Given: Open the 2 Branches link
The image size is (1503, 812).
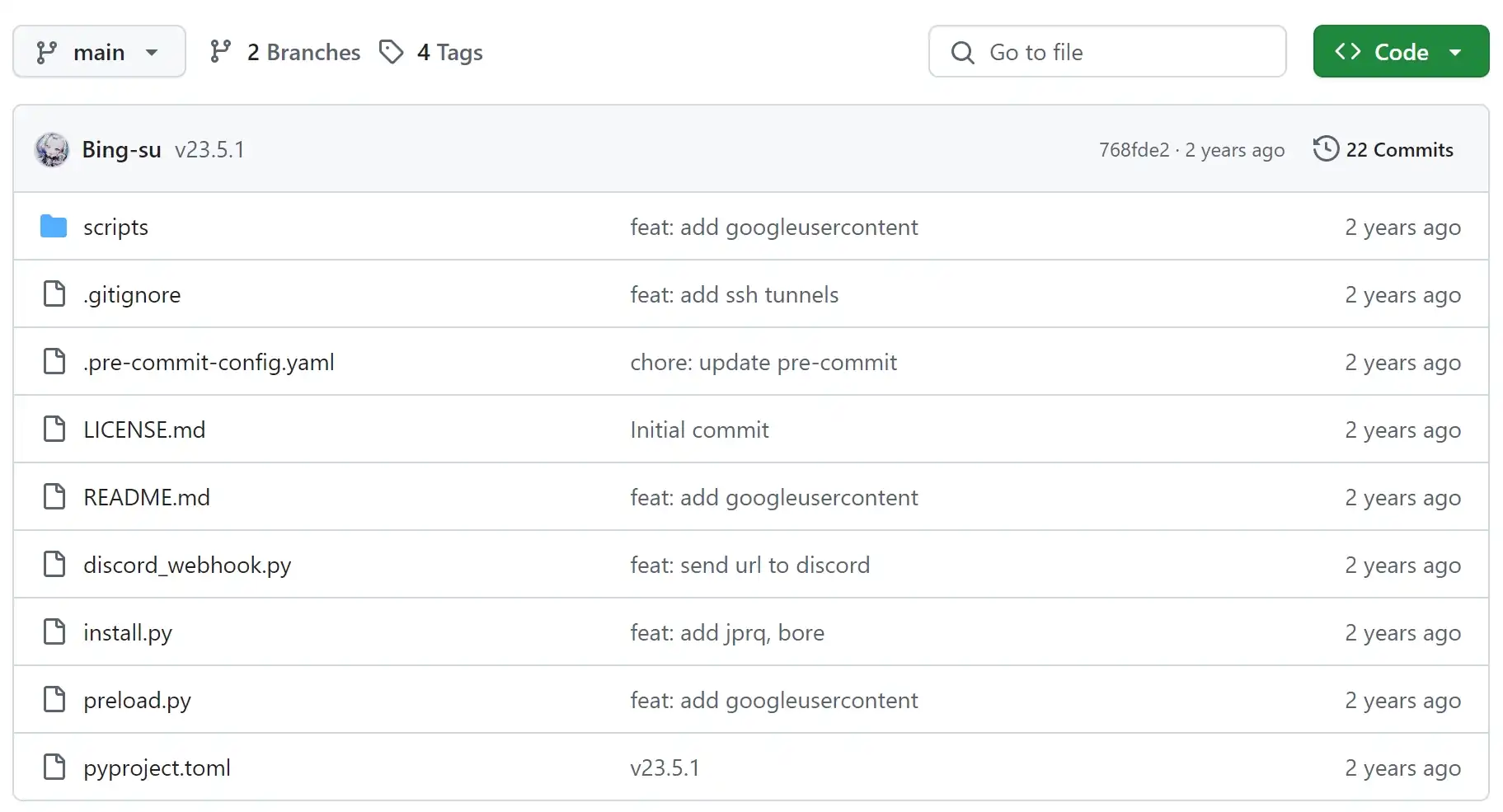Looking at the screenshot, I should 303,52.
